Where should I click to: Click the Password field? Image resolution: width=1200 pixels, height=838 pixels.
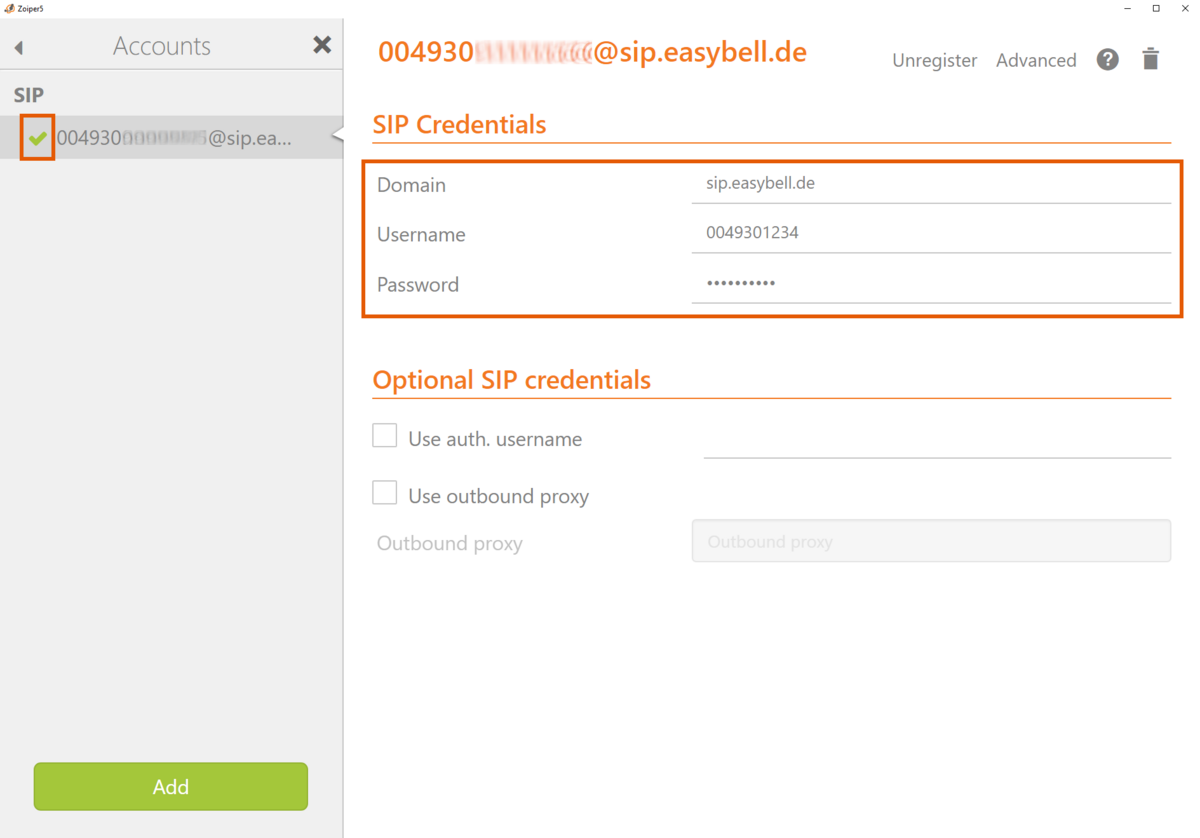pos(930,283)
